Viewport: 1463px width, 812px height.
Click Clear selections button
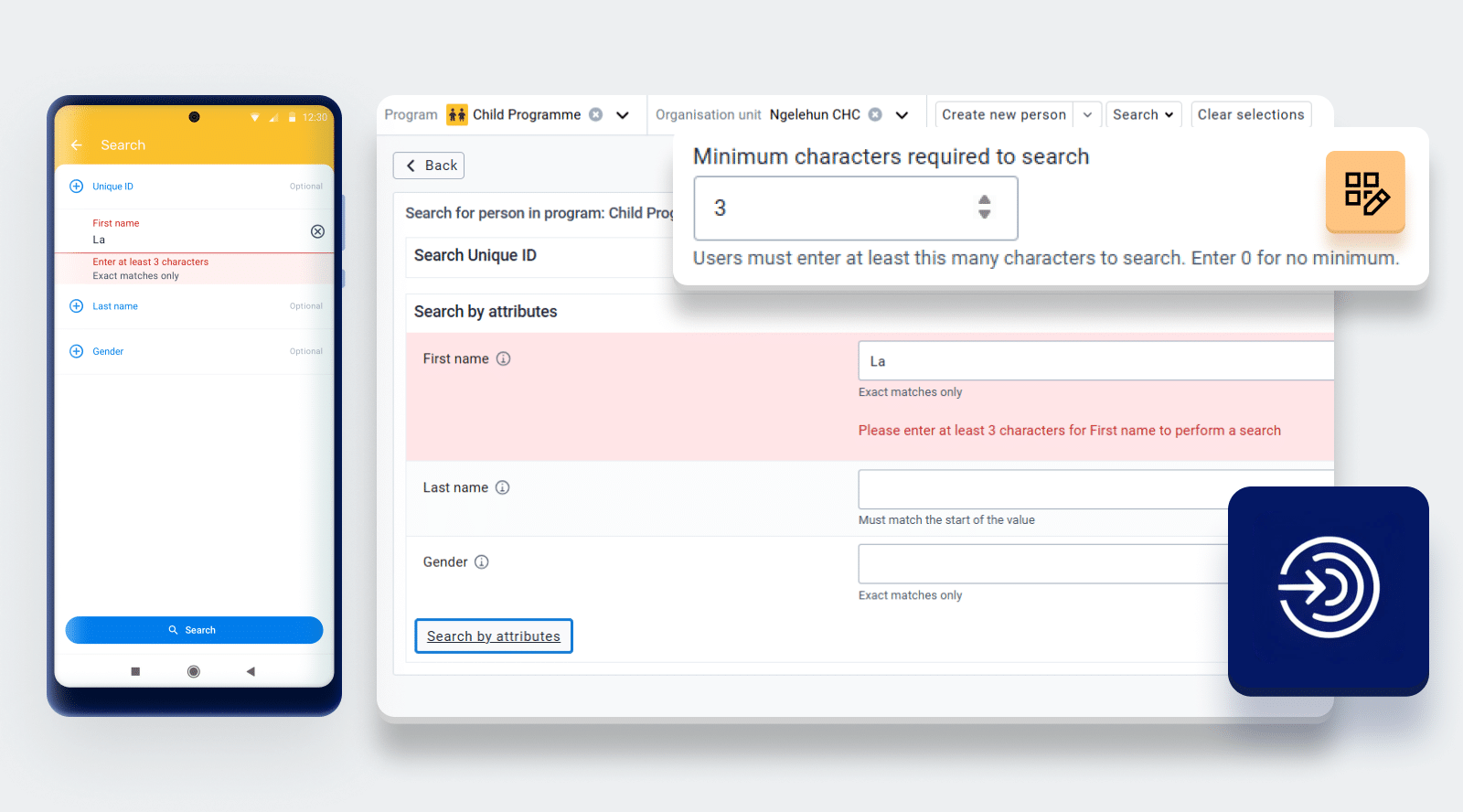pyautogui.click(x=1251, y=114)
